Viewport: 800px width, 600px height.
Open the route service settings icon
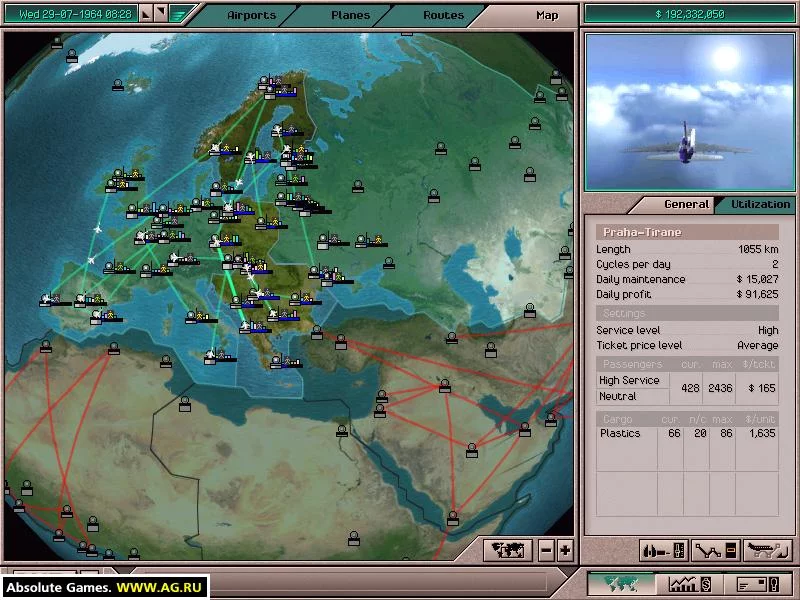663,551
